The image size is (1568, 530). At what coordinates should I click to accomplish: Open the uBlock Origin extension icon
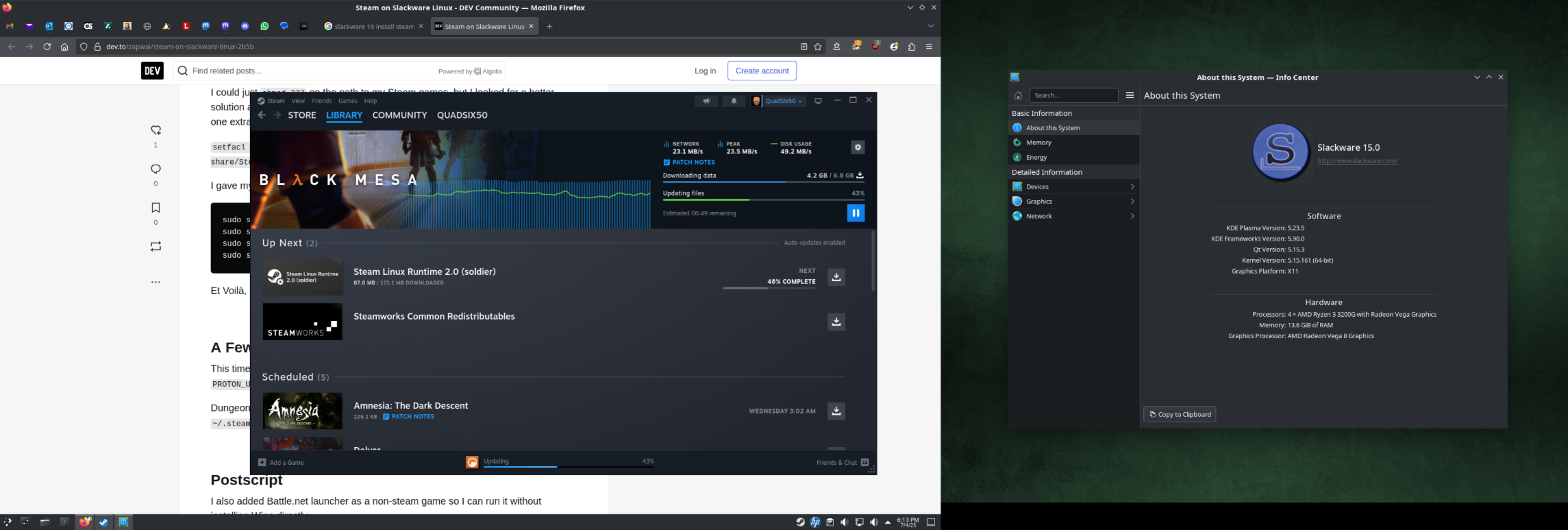[x=875, y=46]
